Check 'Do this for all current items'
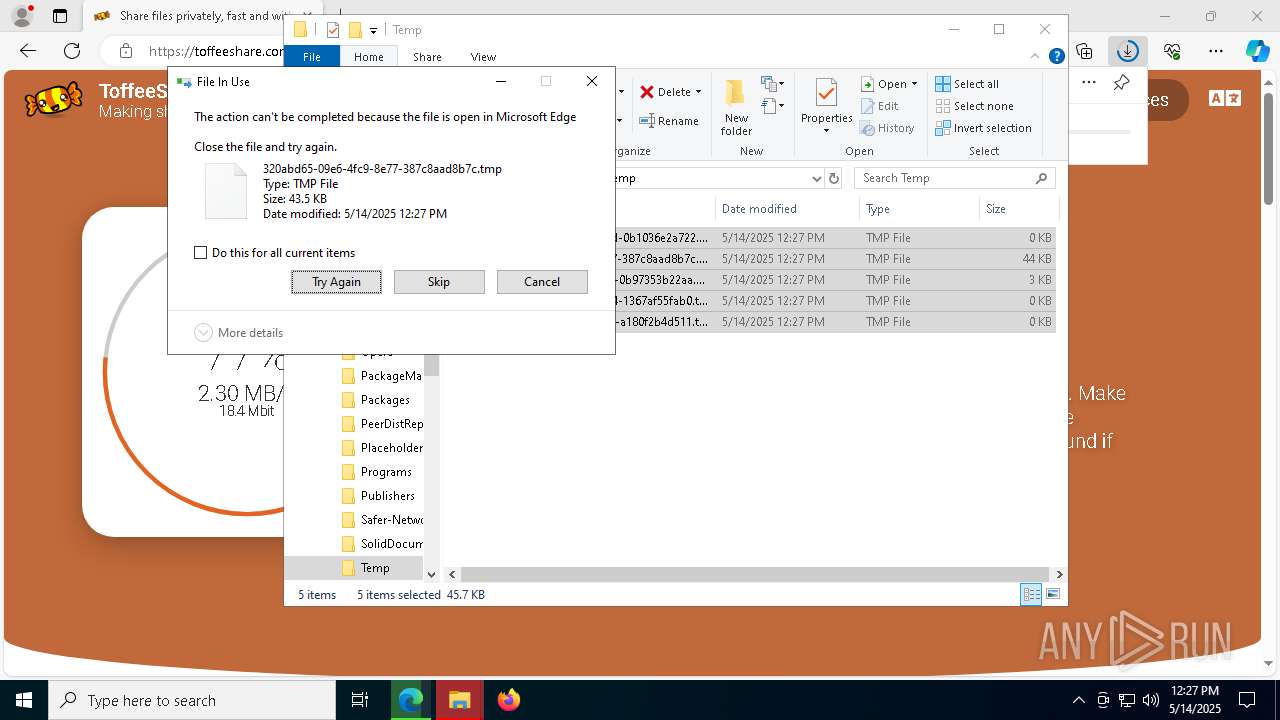This screenshot has width=1280, height=720. (200, 253)
